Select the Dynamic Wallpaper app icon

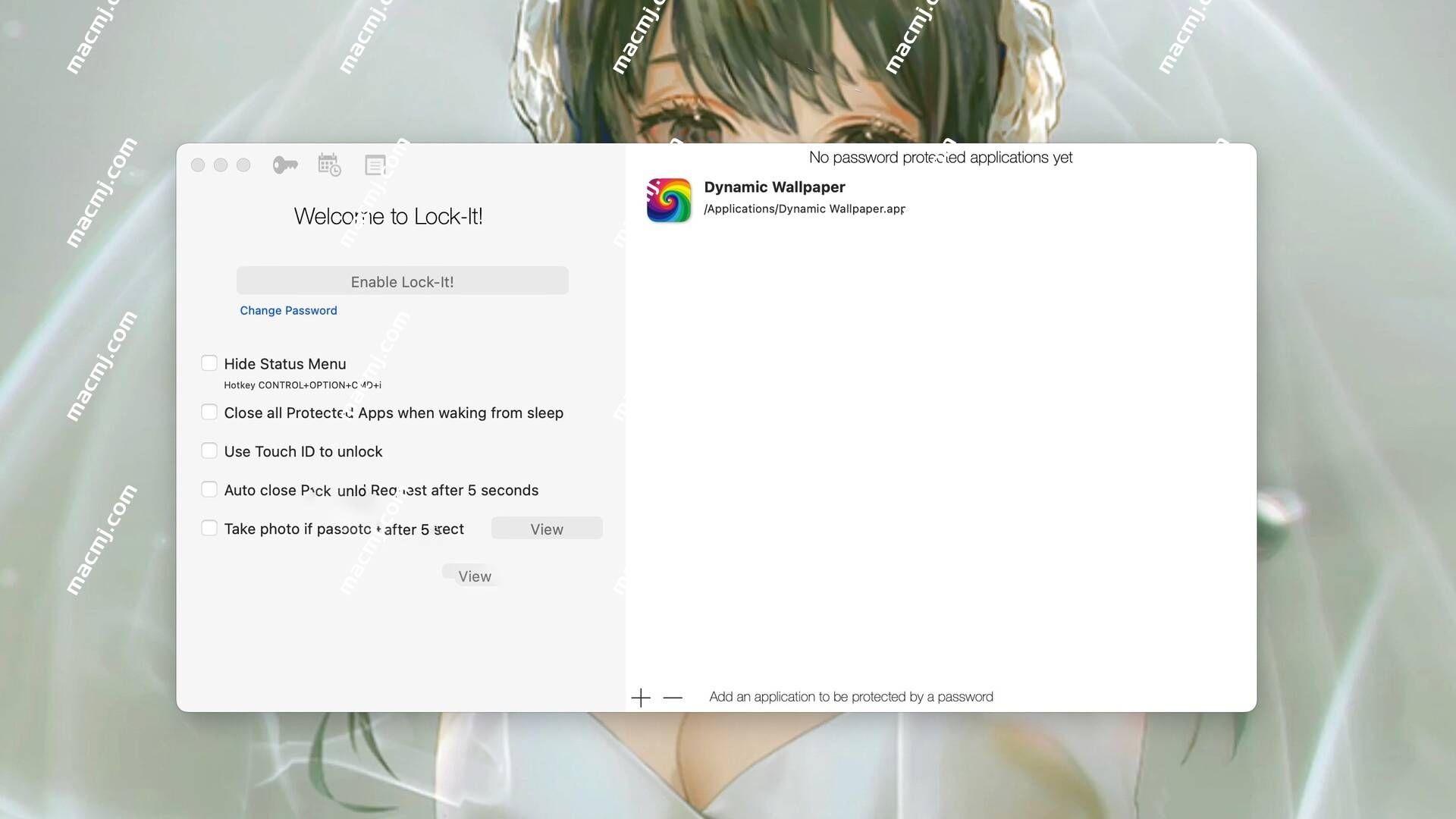[x=669, y=200]
